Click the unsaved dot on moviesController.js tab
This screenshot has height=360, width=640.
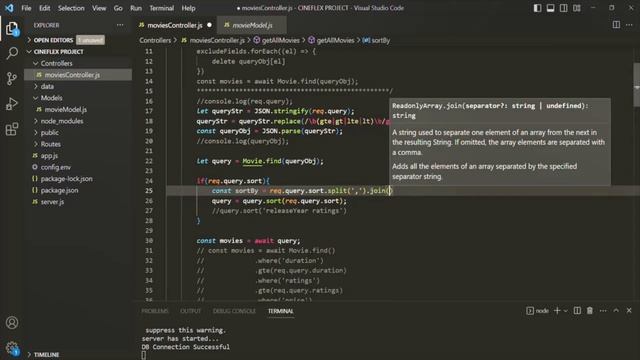click(x=209, y=25)
